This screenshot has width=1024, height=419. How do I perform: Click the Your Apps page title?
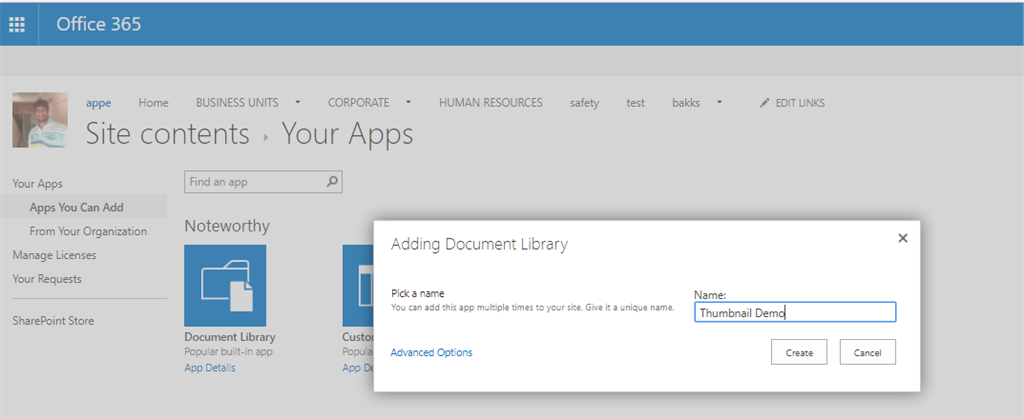click(347, 134)
